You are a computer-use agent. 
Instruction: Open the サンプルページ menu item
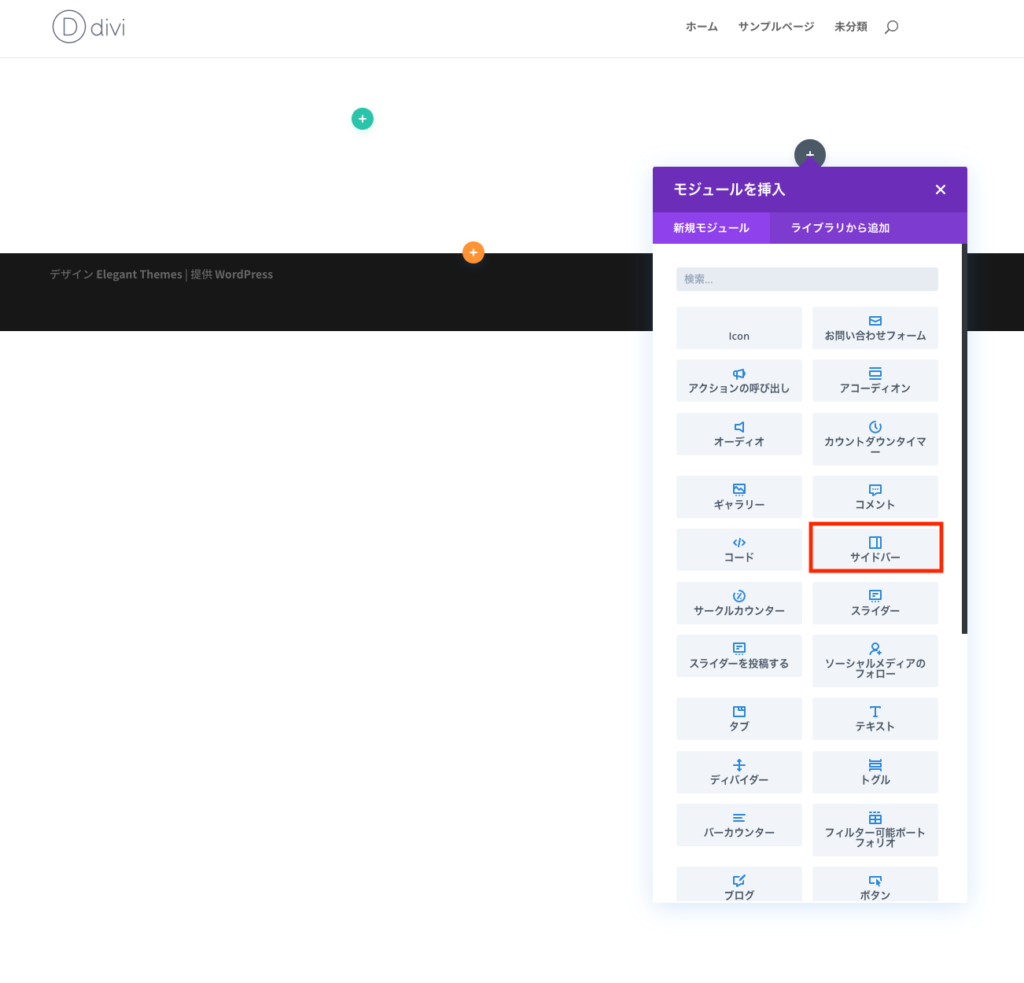click(x=776, y=27)
